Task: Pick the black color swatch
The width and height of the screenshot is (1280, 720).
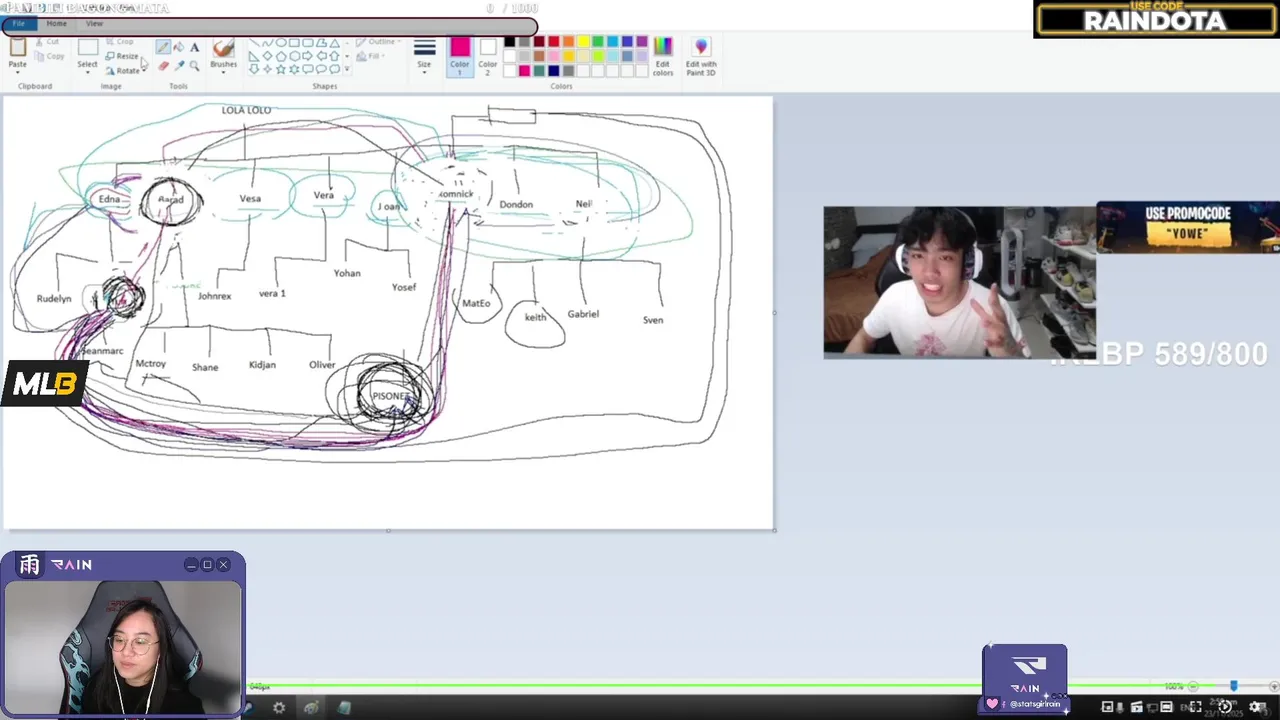Action: tap(509, 42)
